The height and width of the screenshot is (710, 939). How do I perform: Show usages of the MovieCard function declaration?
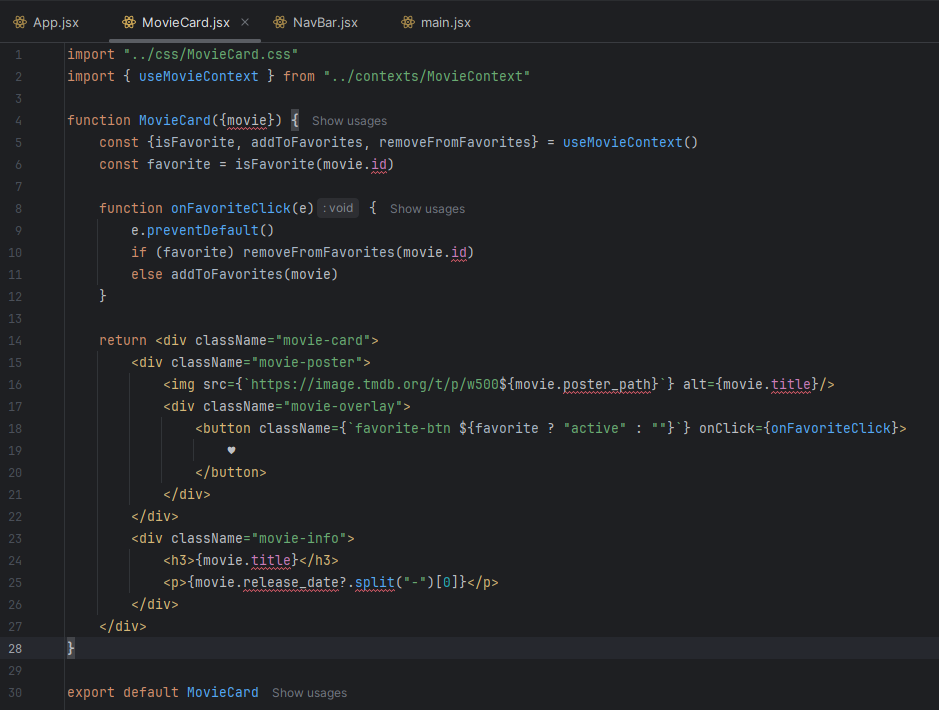pos(349,121)
